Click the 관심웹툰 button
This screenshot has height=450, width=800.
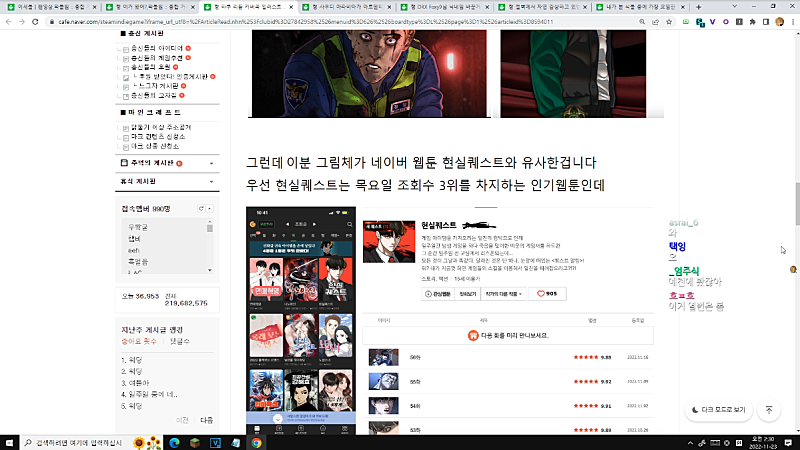click(438, 294)
